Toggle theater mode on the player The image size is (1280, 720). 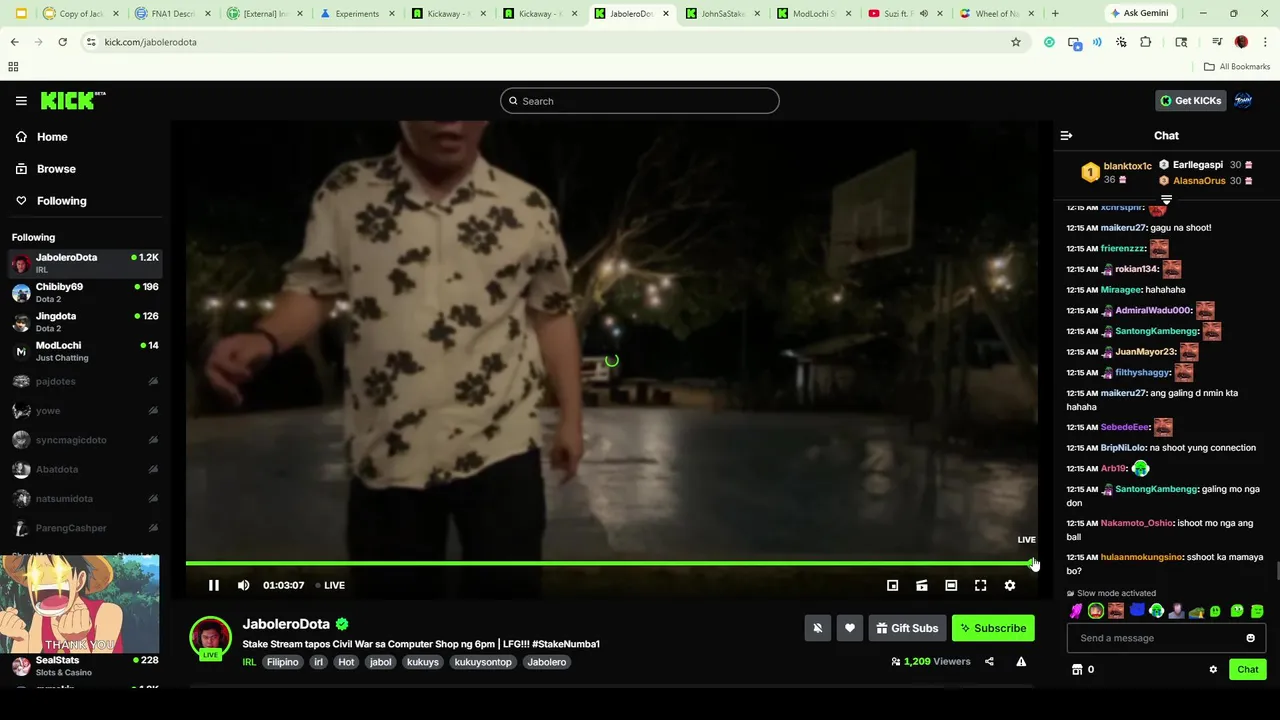(x=951, y=586)
